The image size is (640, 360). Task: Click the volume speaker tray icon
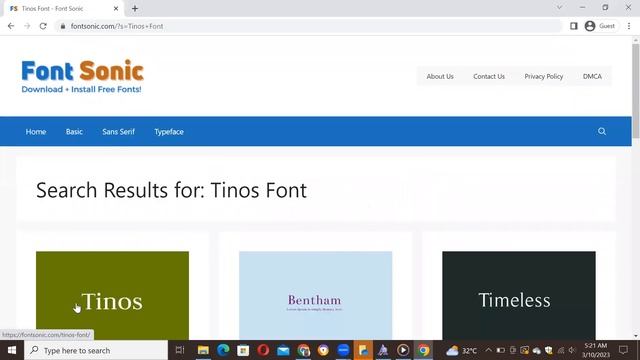pos(572,350)
